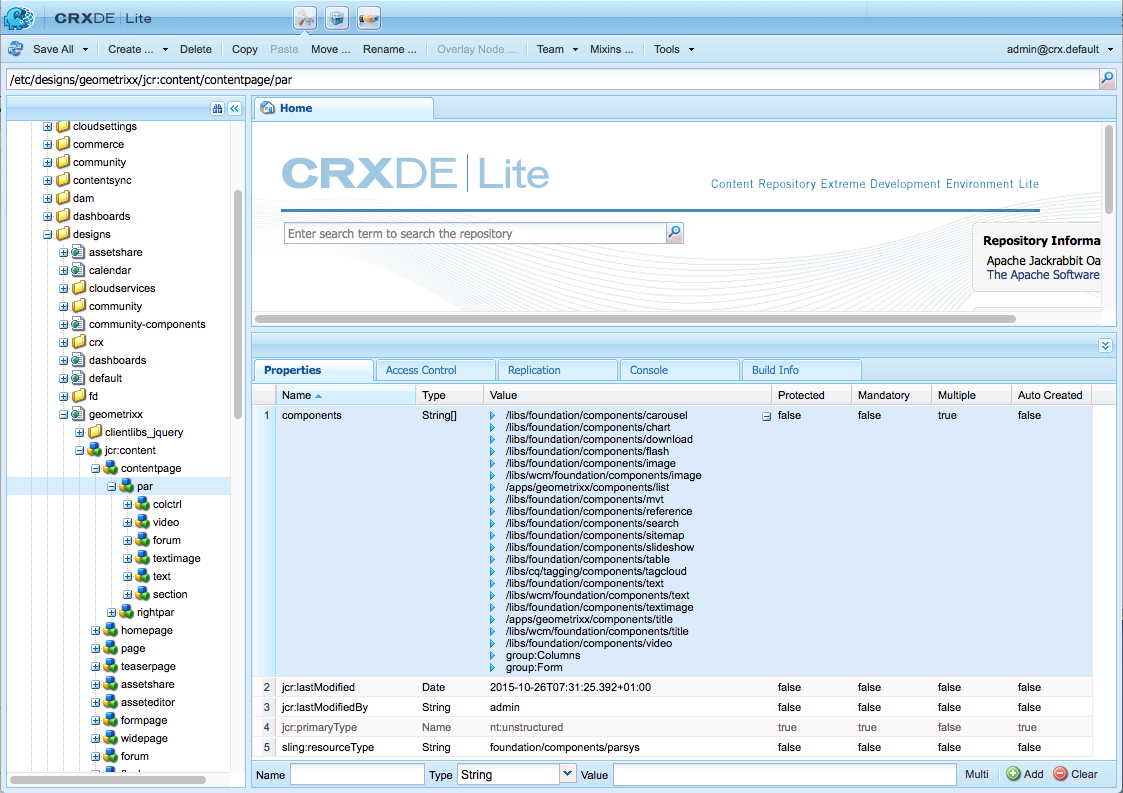
Task: Click the path address input field
Action: [x=552, y=80]
